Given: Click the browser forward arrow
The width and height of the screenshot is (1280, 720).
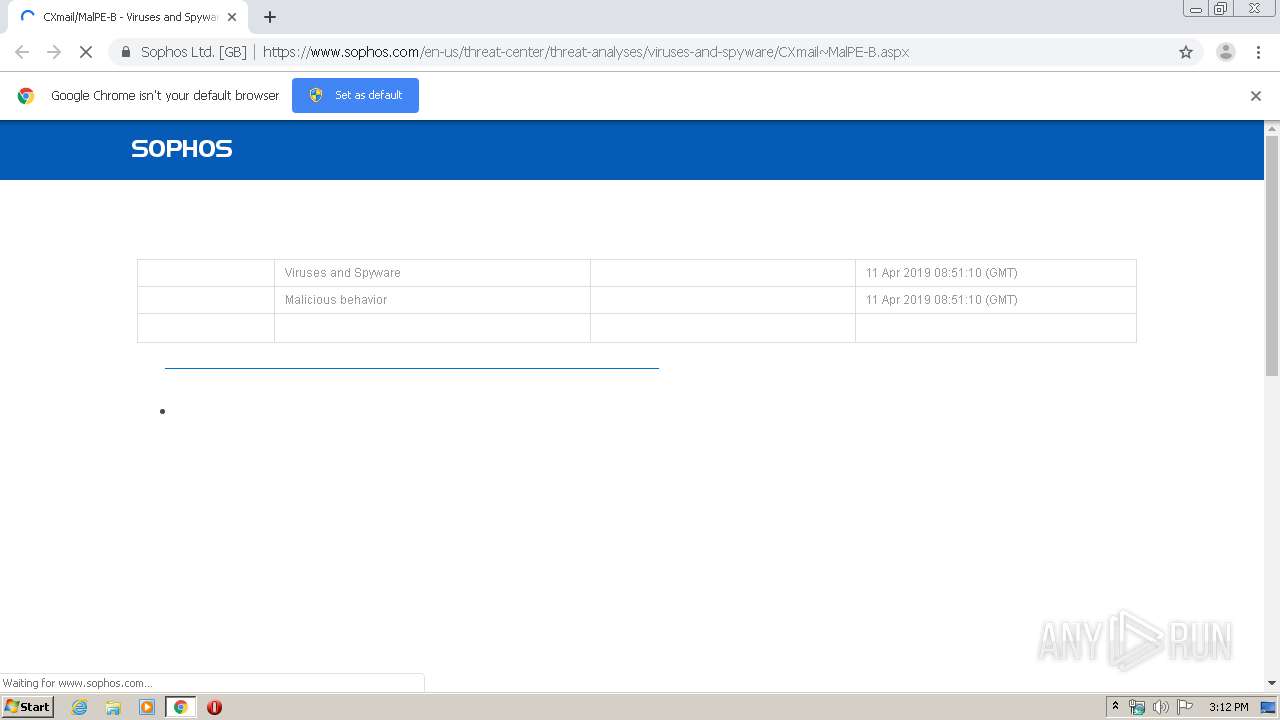Looking at the screenshot, I should tap(54, 52).
